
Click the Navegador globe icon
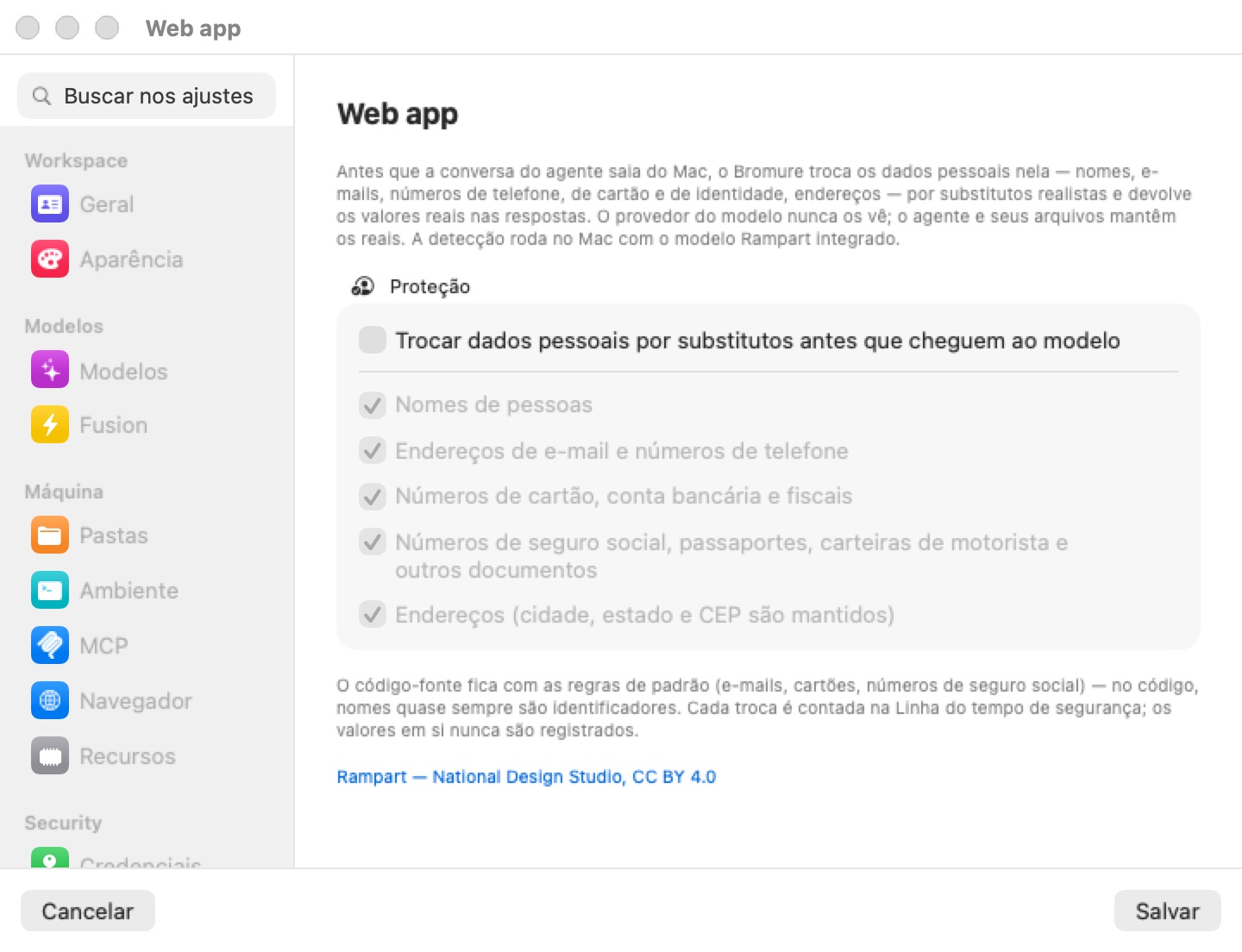(50, 701)
